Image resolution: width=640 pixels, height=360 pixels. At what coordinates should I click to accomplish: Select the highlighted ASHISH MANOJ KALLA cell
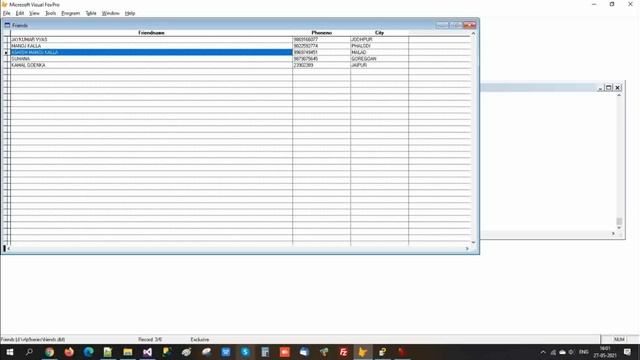151,52
